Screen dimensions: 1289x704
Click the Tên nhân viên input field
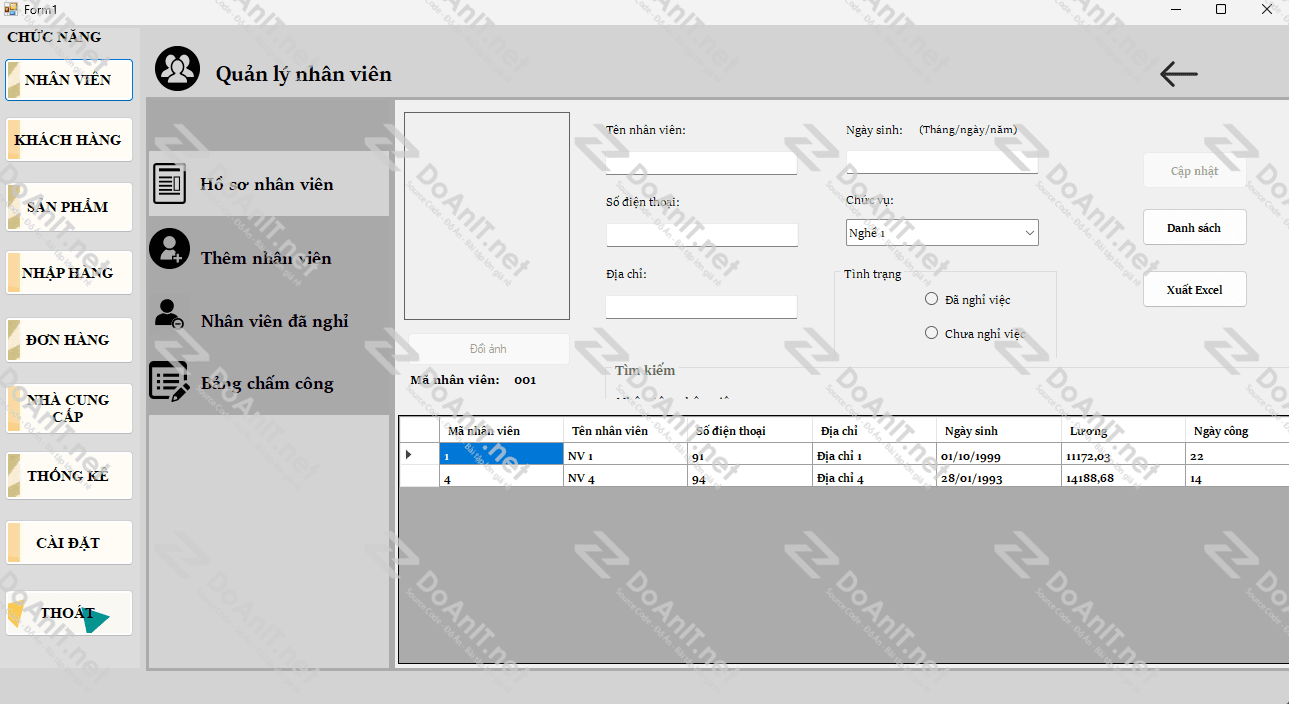pyautogui.click(x=701, y=163)
